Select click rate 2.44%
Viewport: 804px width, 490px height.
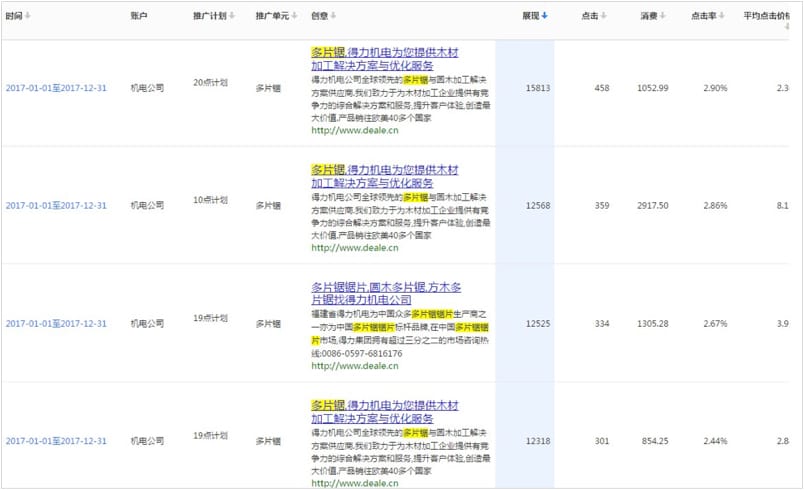click(715, 441)
